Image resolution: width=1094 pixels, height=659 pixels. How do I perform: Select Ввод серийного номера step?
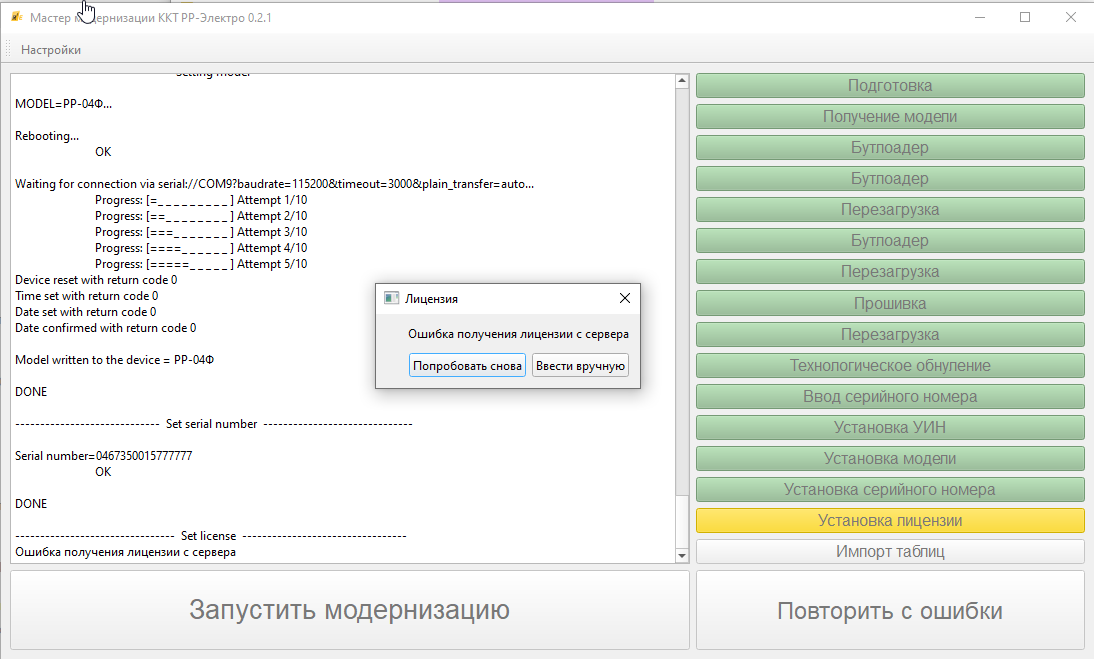[x=890, y=396]
